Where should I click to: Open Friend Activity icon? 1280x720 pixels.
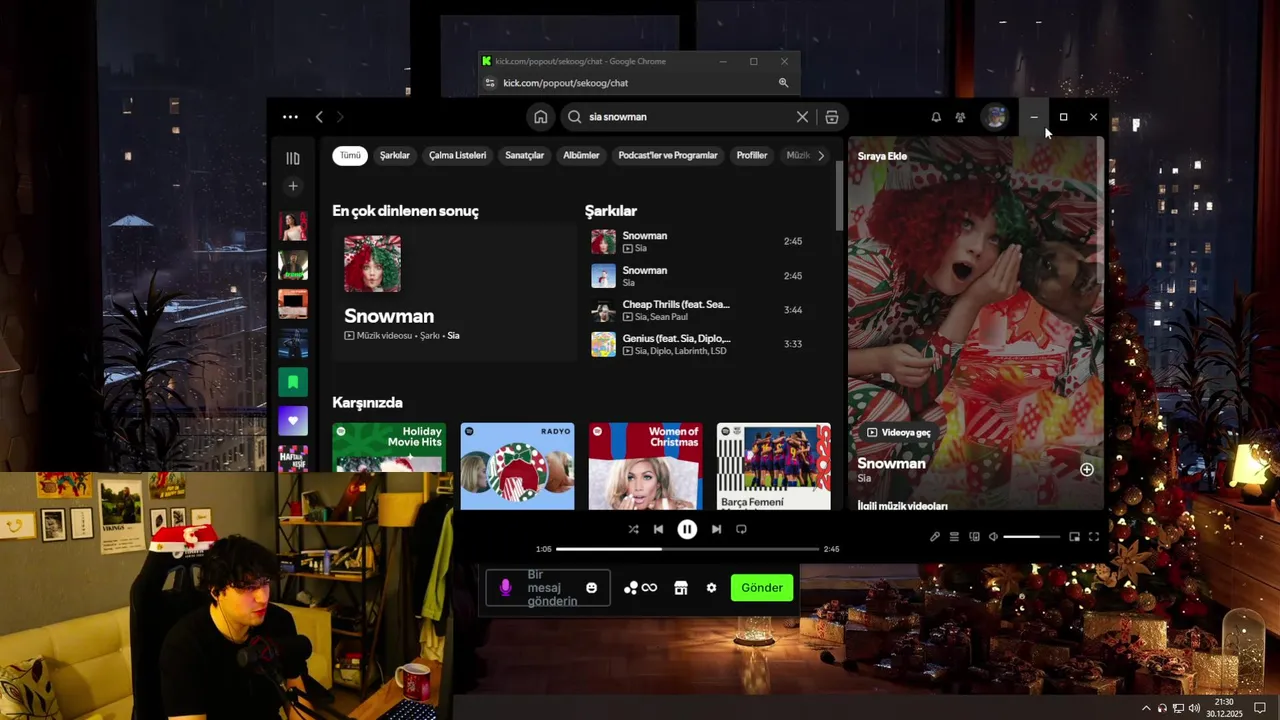coord(960,117)
